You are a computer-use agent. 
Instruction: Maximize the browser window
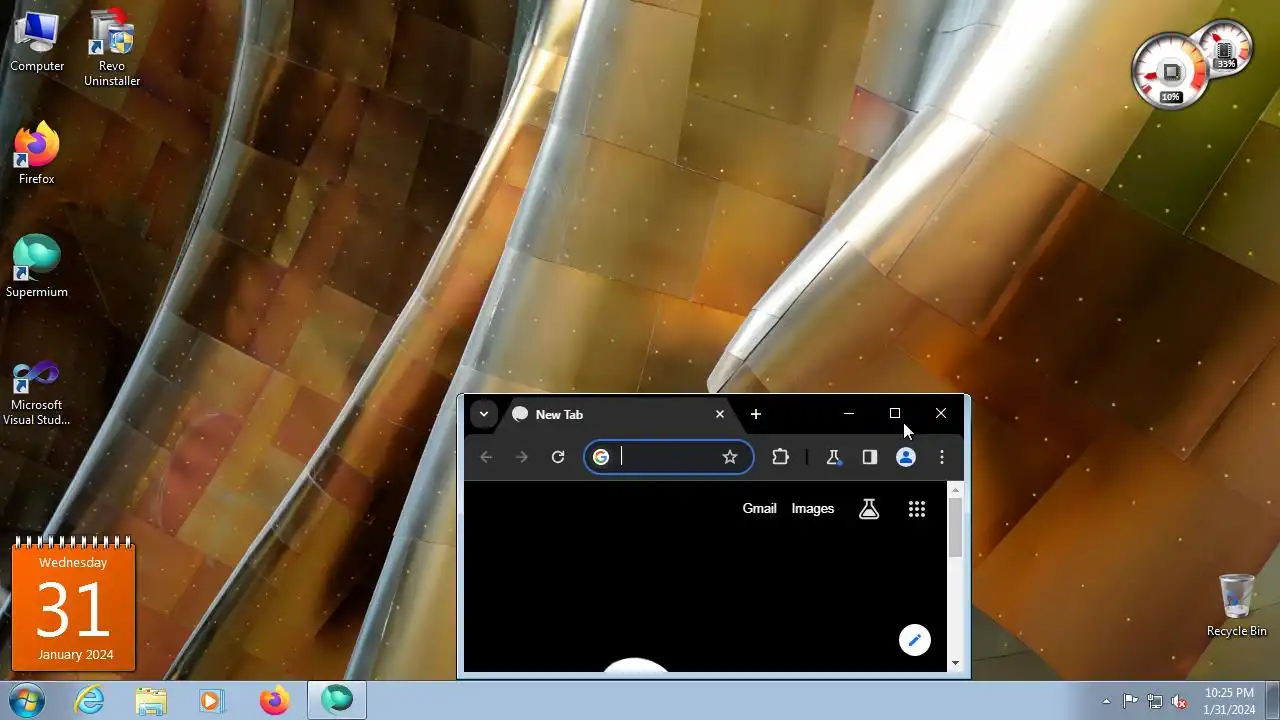coord(895,414)
